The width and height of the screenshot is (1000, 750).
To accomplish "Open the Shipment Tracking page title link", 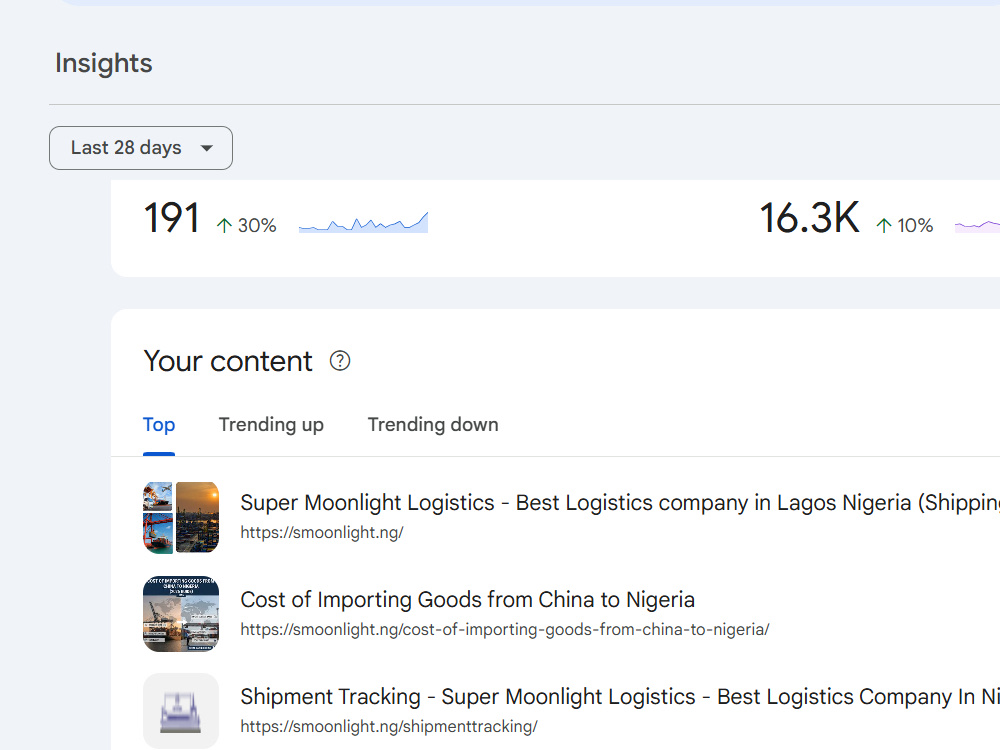I will pos(620,696).
